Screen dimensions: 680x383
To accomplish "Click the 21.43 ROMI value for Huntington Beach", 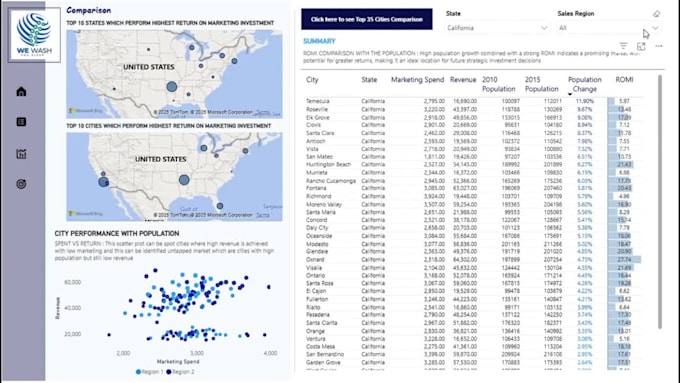I will pyautogui.click(x=624, y=164).
